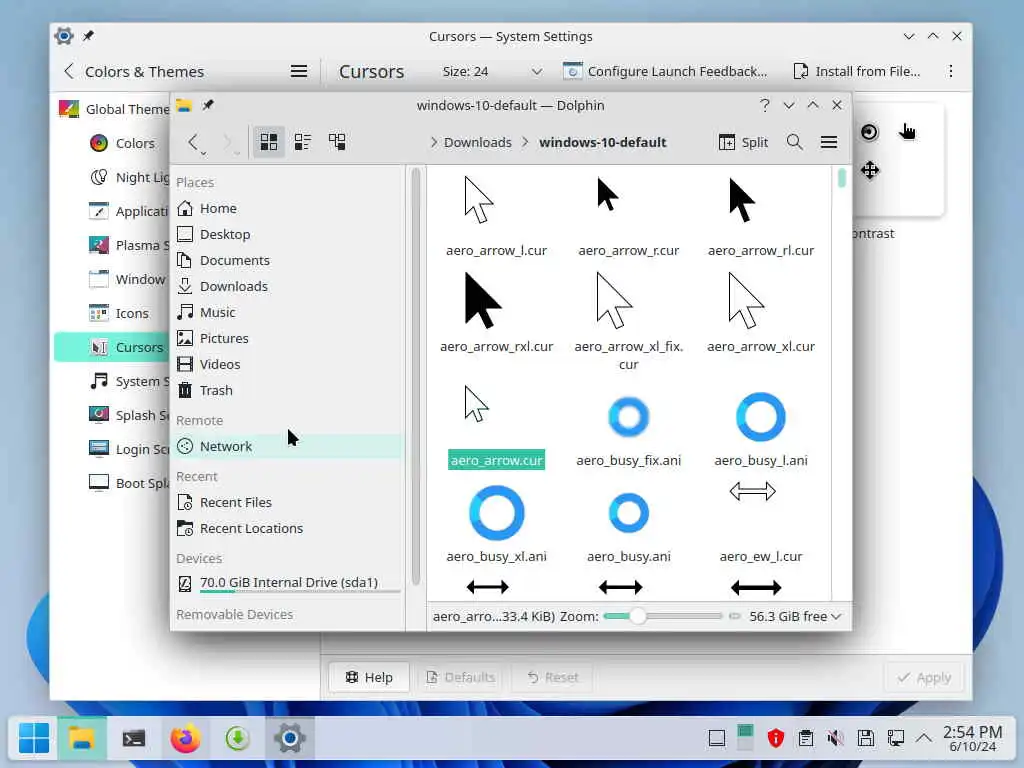The width and height of the screenshot is (1024, 768).
Task: Pin the Dolphin window
Action: pos(208,105)
